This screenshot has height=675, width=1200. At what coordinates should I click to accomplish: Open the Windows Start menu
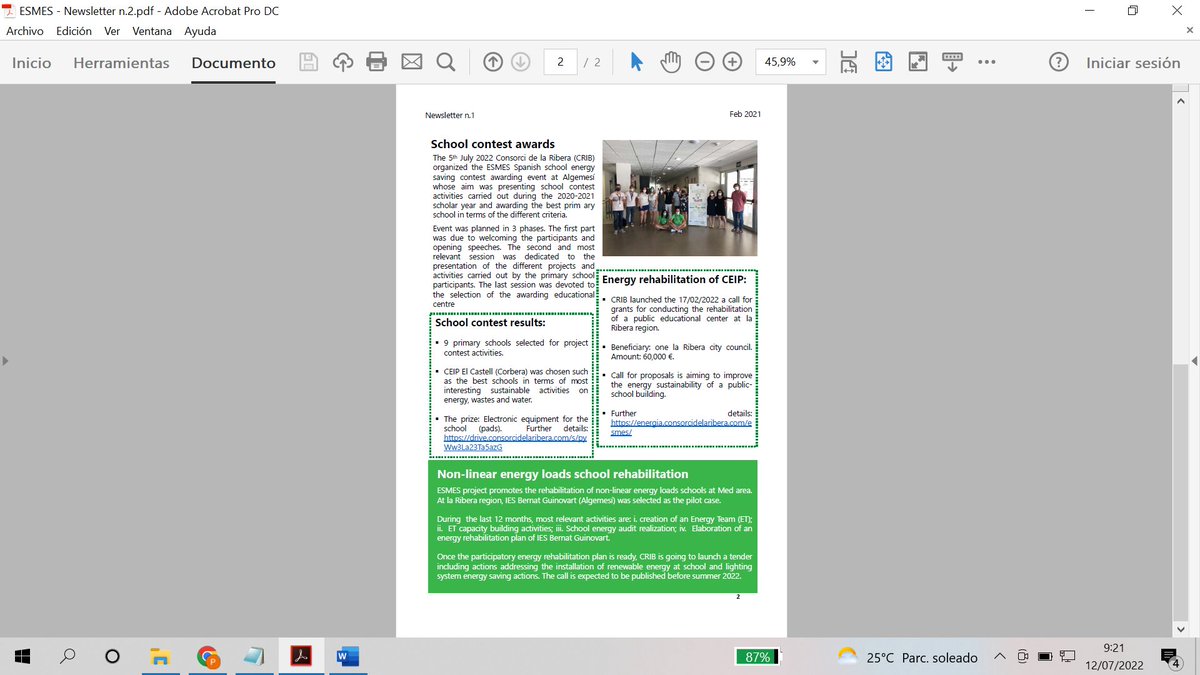(x=24, y=657)
